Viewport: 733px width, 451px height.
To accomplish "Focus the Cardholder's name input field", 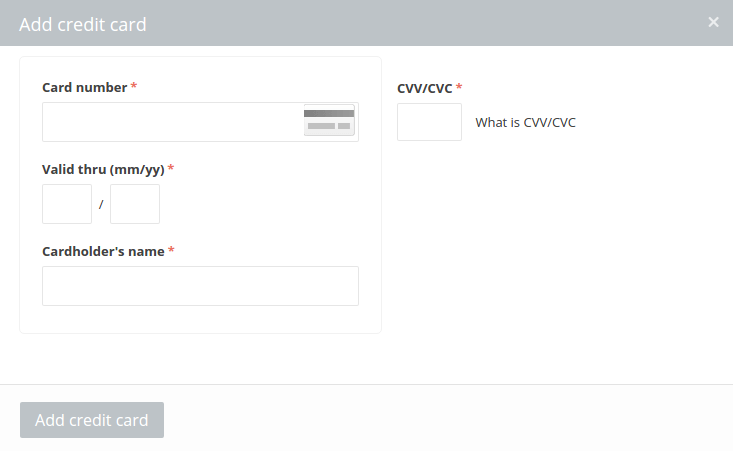I will point(200,286).
